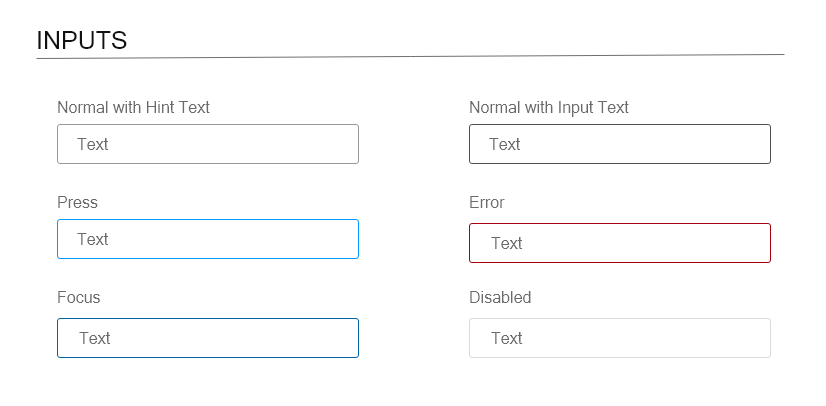The height and width of the screenshot is (406, 826).
Task: Click the 'Focus' field label
Action: coord(78,297)
